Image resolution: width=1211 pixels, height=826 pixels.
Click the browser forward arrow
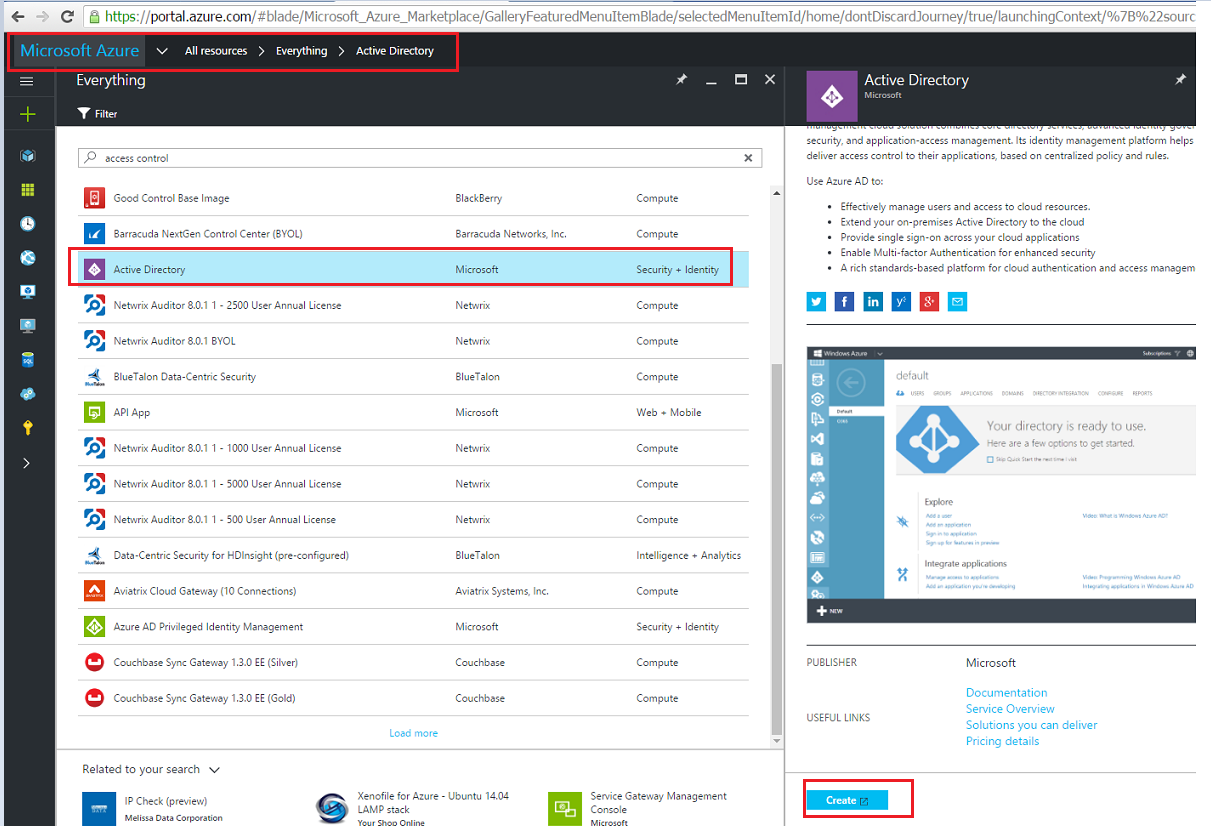click(42, 17)
